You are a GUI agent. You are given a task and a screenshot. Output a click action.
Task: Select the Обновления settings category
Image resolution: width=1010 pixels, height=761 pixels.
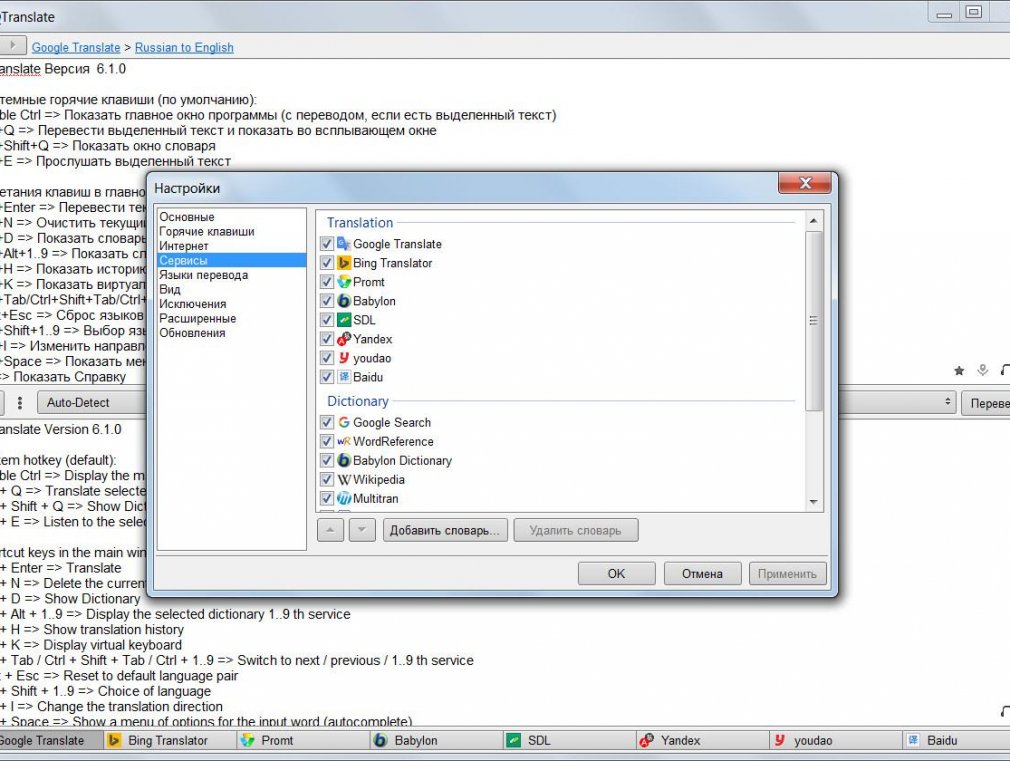pos(231,332)
